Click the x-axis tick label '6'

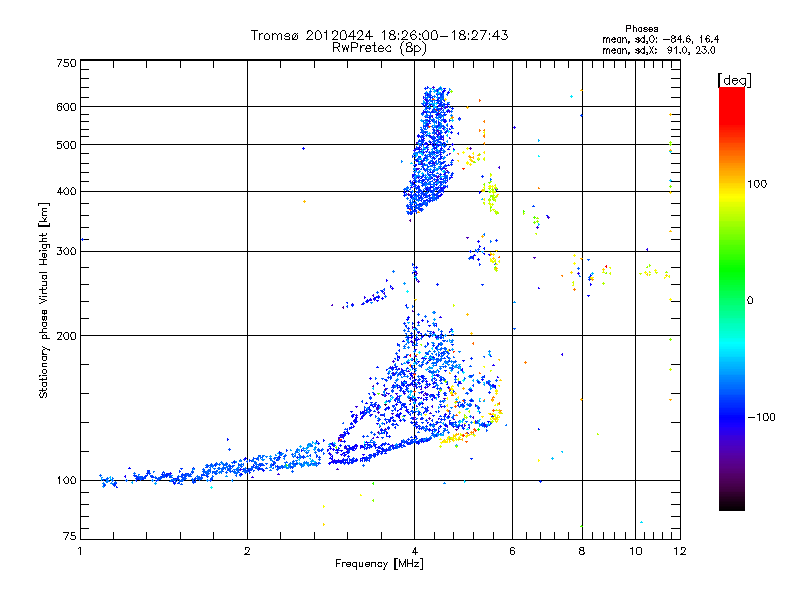[512, 551]
